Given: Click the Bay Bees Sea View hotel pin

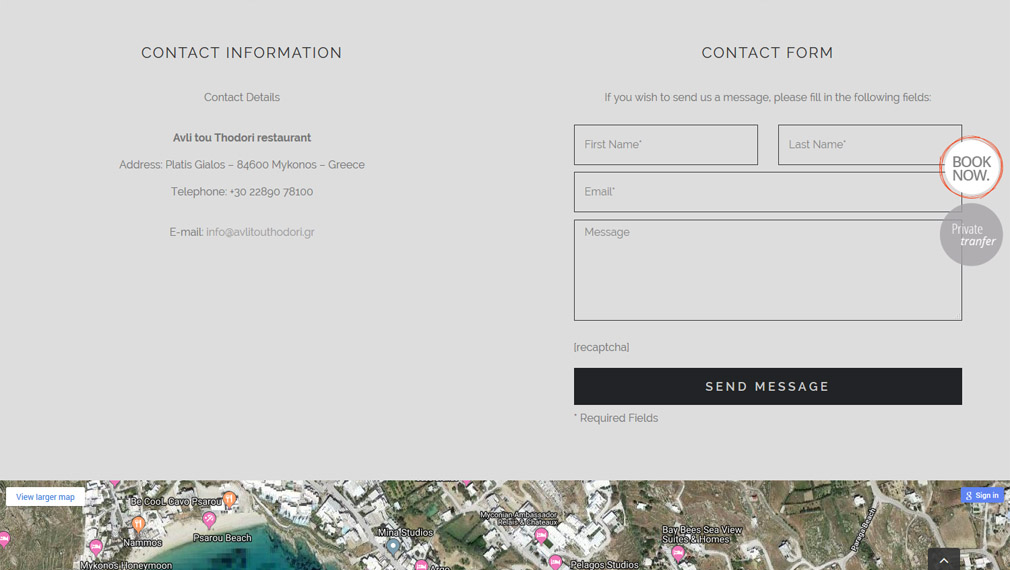Looking at the screenshot, I should coord(678,553).
